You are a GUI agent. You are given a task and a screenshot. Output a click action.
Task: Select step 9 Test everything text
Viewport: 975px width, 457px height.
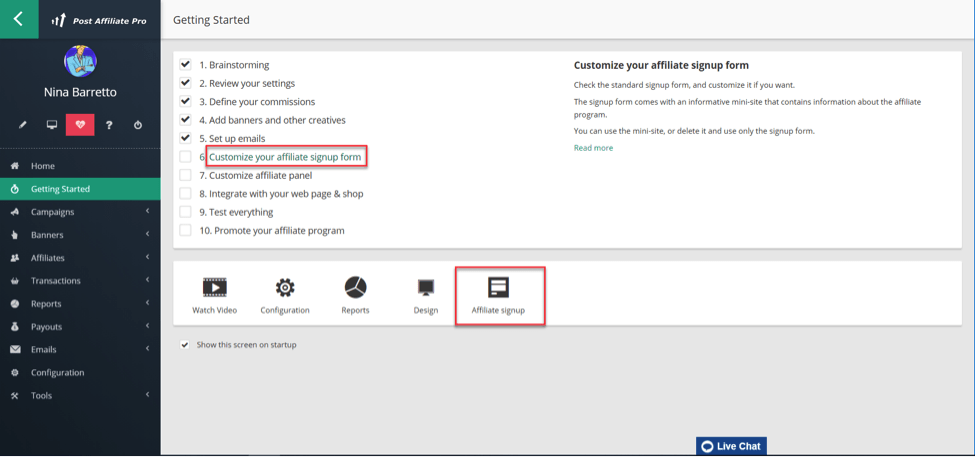[236, 212]
